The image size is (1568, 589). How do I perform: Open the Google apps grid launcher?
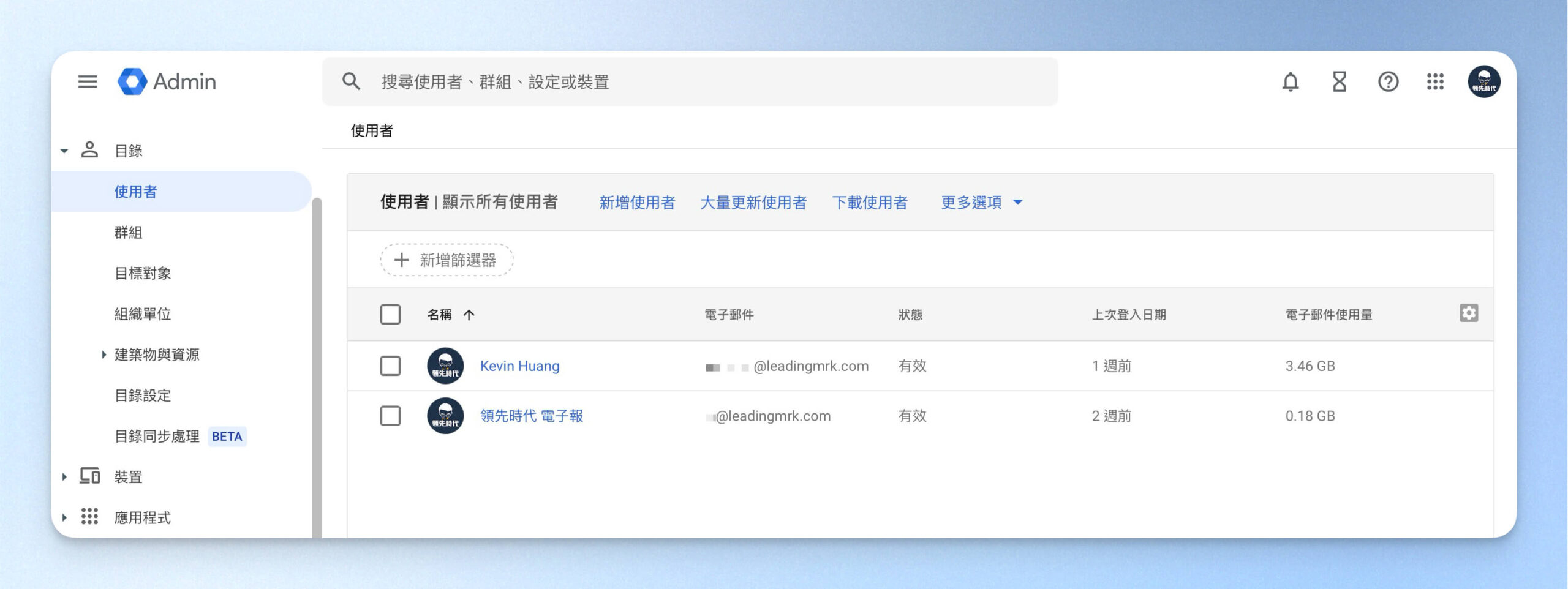click(1435, 81)
